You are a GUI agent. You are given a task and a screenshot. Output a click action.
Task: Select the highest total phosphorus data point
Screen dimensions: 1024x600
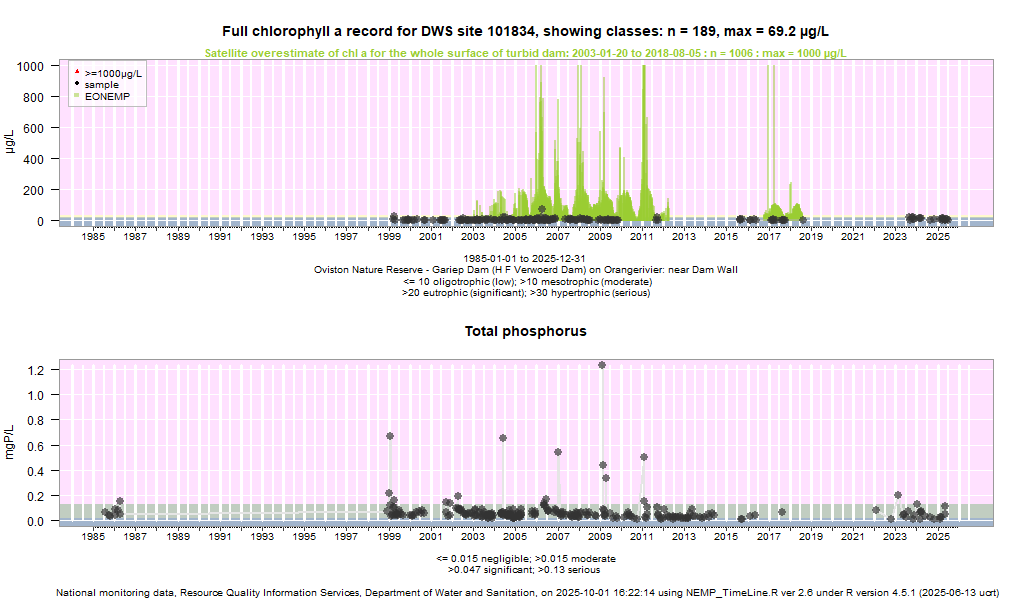point(602,365)
